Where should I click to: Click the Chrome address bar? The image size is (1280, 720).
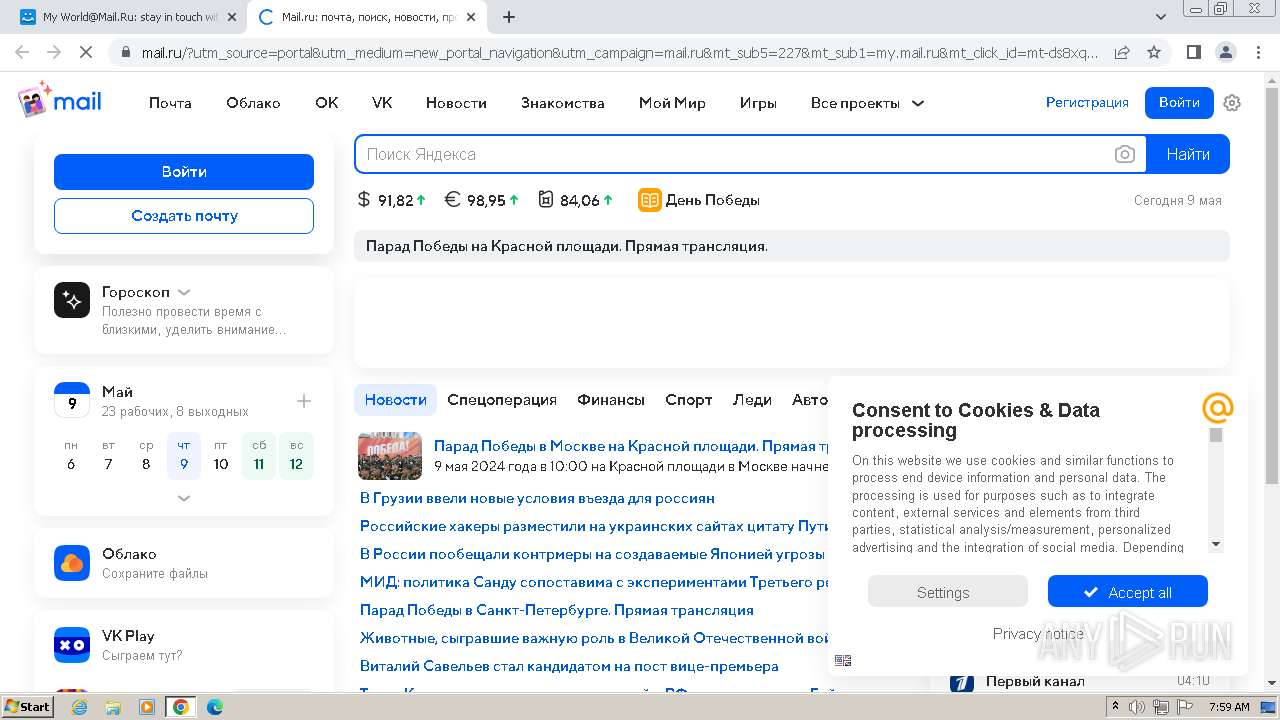618,52
